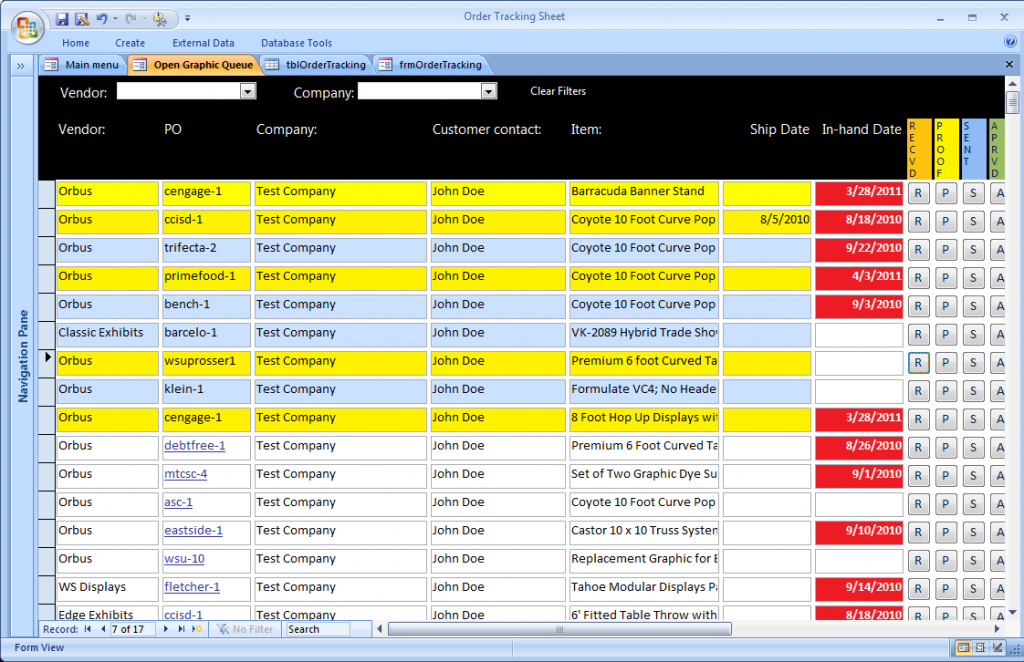Image resolution: width=1024 pixels, height=662 pixels.
Task: Mark received (R) for Barracuda Banner Stand row
Action: click(918, 193)
